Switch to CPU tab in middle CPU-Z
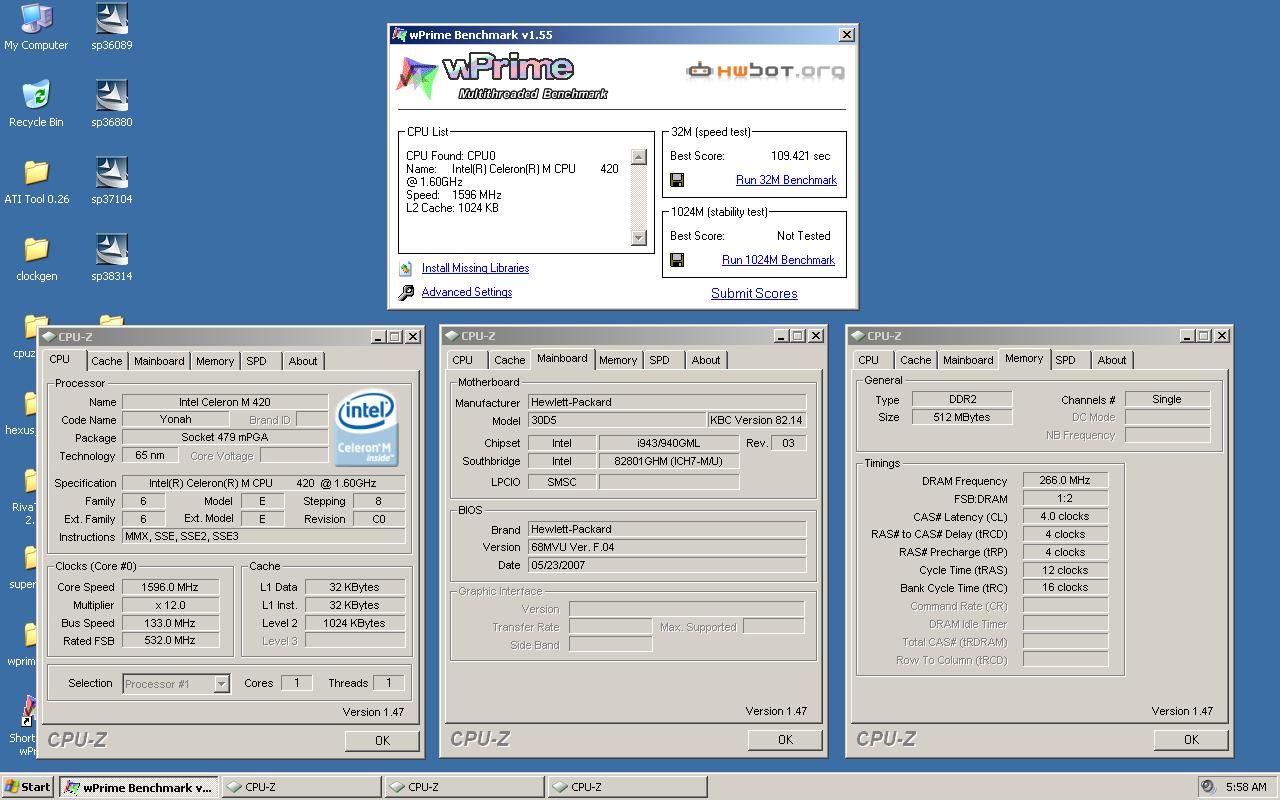1280x800 pixels. (x=462, y=360)
